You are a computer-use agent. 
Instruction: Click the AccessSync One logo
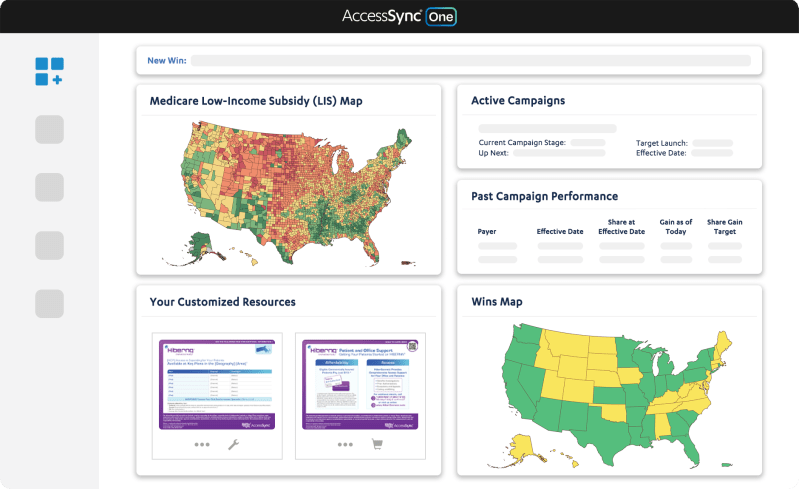point(399,16)
